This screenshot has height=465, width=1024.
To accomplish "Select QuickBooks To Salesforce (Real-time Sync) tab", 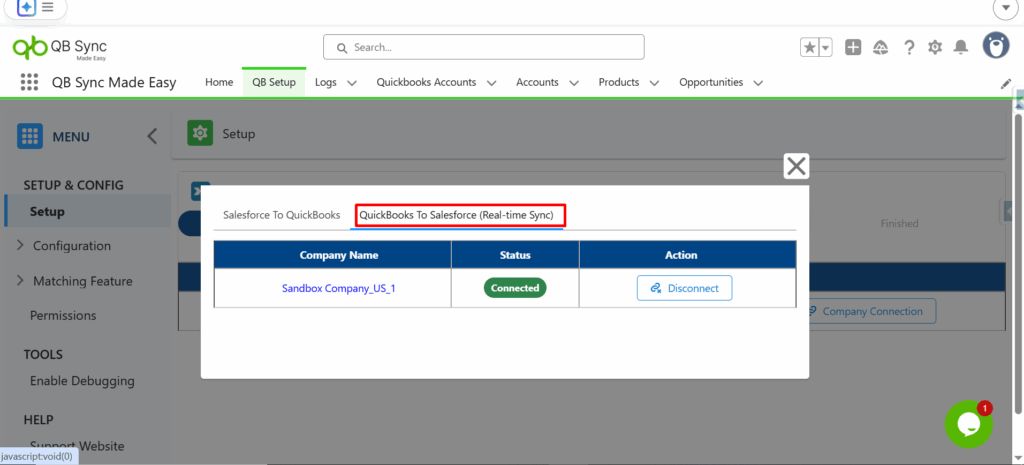I will pyautogui.click(x=460, y=215).
